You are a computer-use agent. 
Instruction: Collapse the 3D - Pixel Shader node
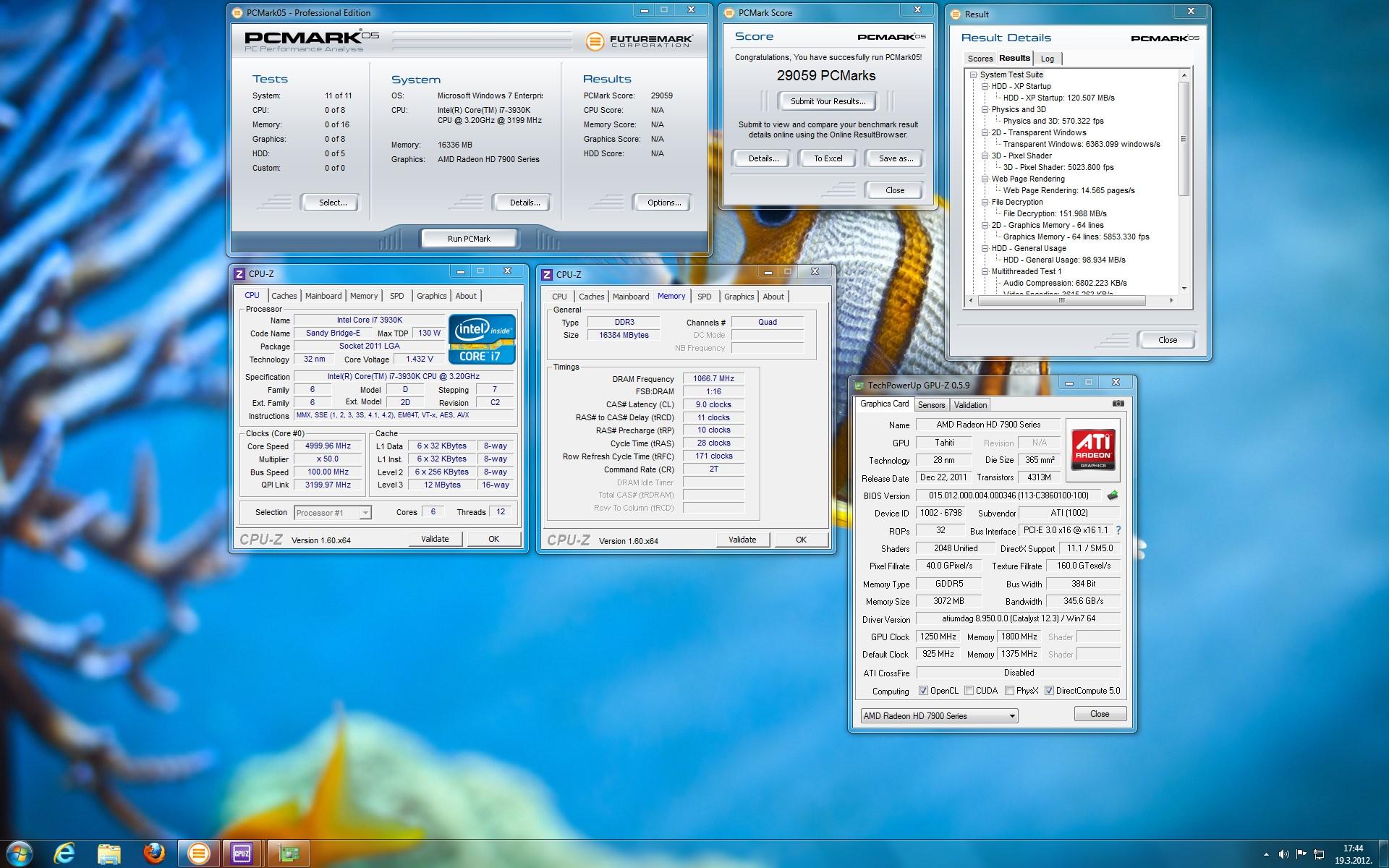point(985,156)
